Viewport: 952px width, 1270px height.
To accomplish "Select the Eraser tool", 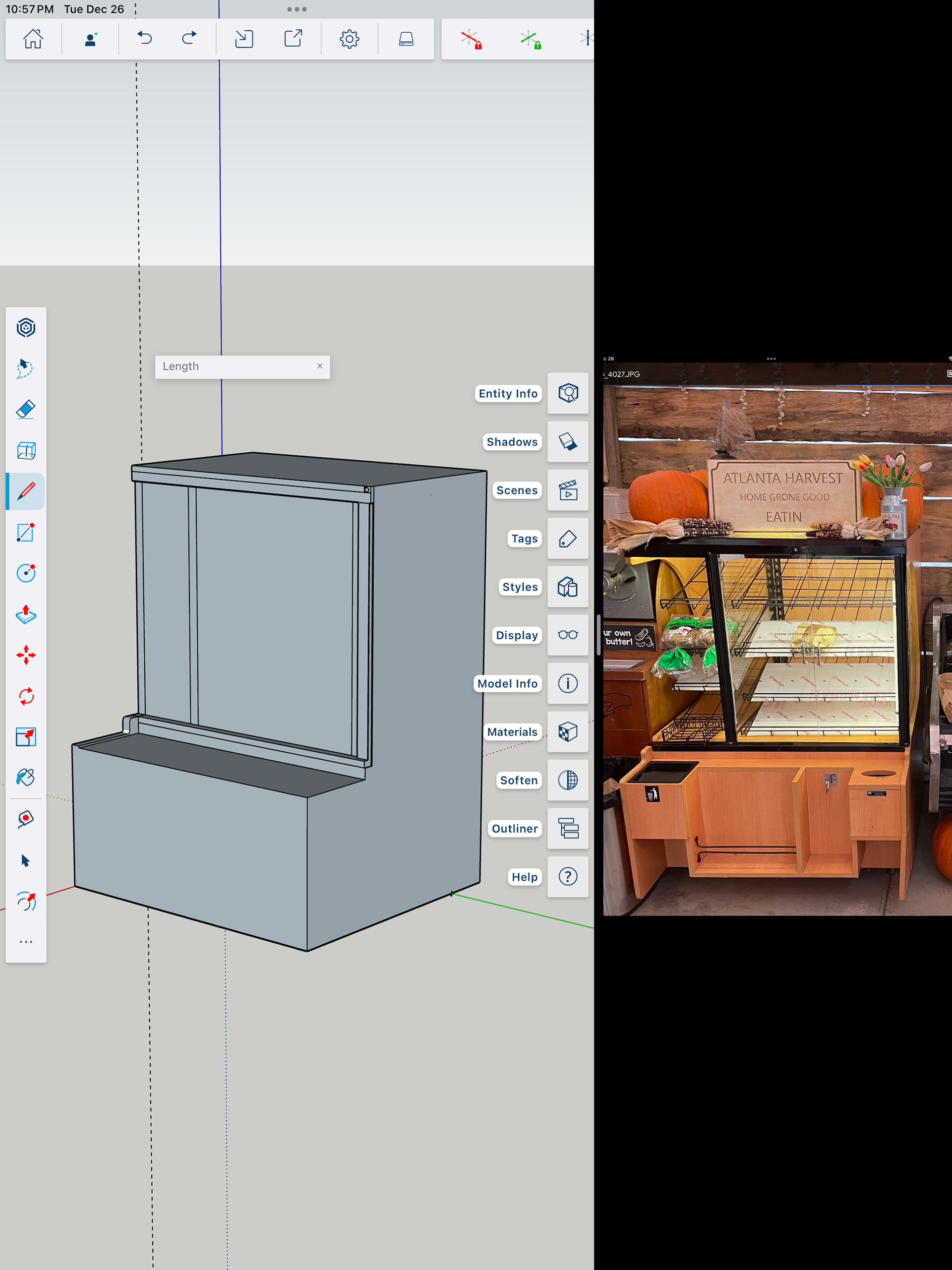I will coord(26,409).
